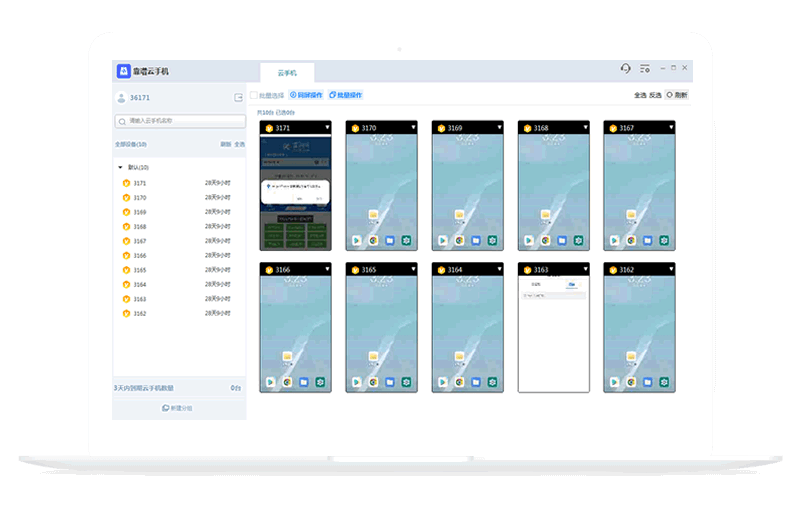
Task: Open the dropdown arrow on phone 3169
Action: [x=498, y=128]
